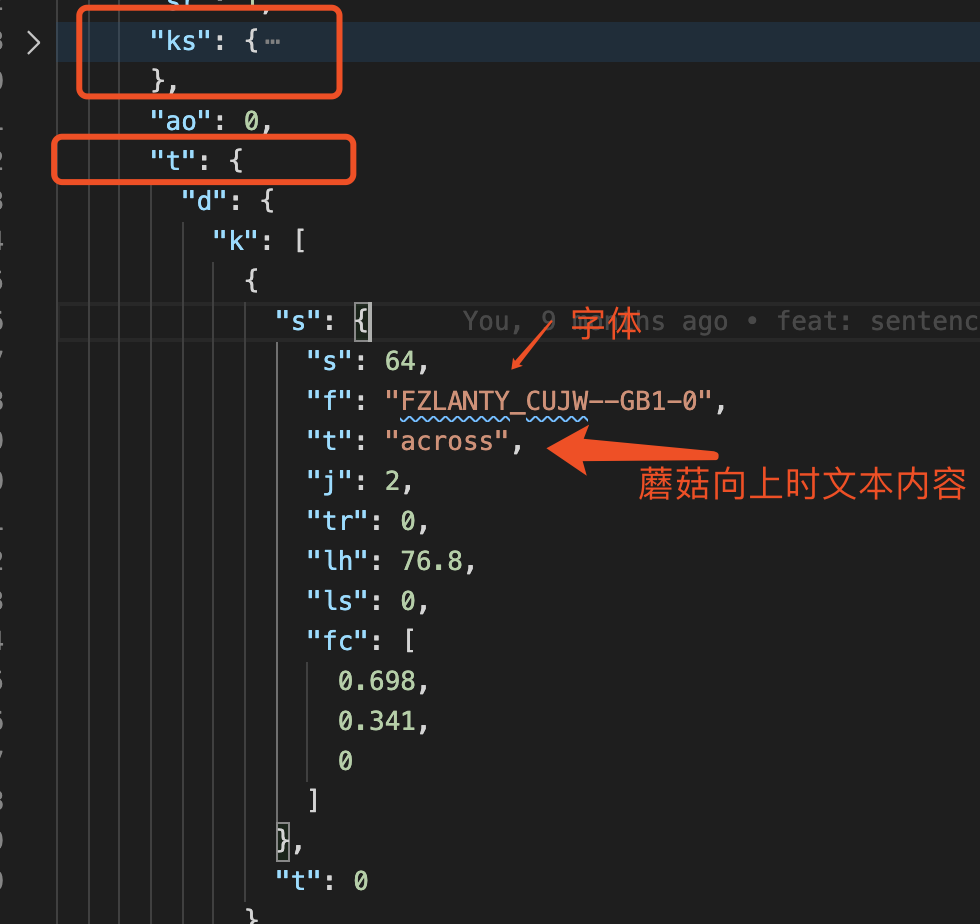980x924 pixels.
Task: Click the "d" object key
Action: click(x=203, y=201)
